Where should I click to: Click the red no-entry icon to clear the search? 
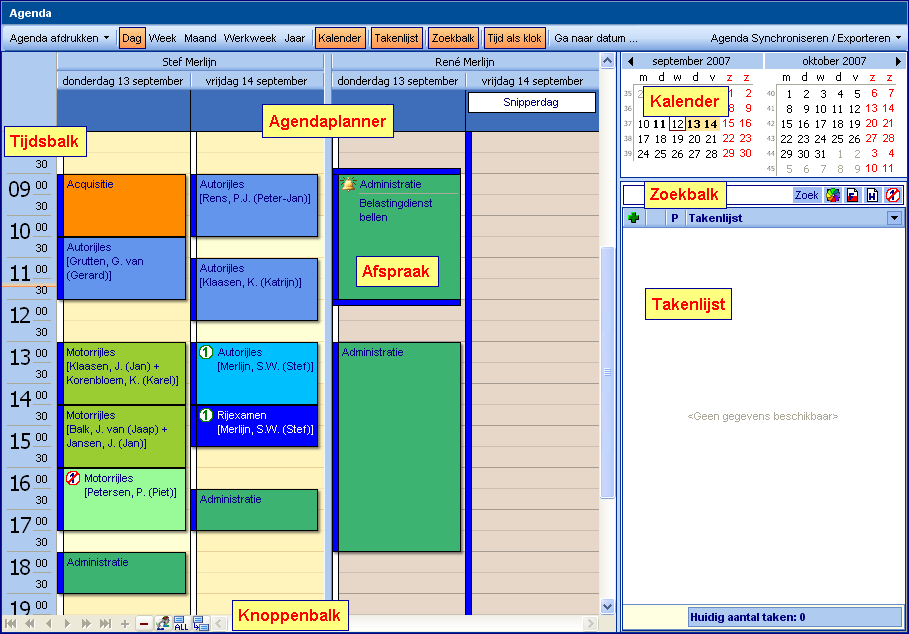892,196
